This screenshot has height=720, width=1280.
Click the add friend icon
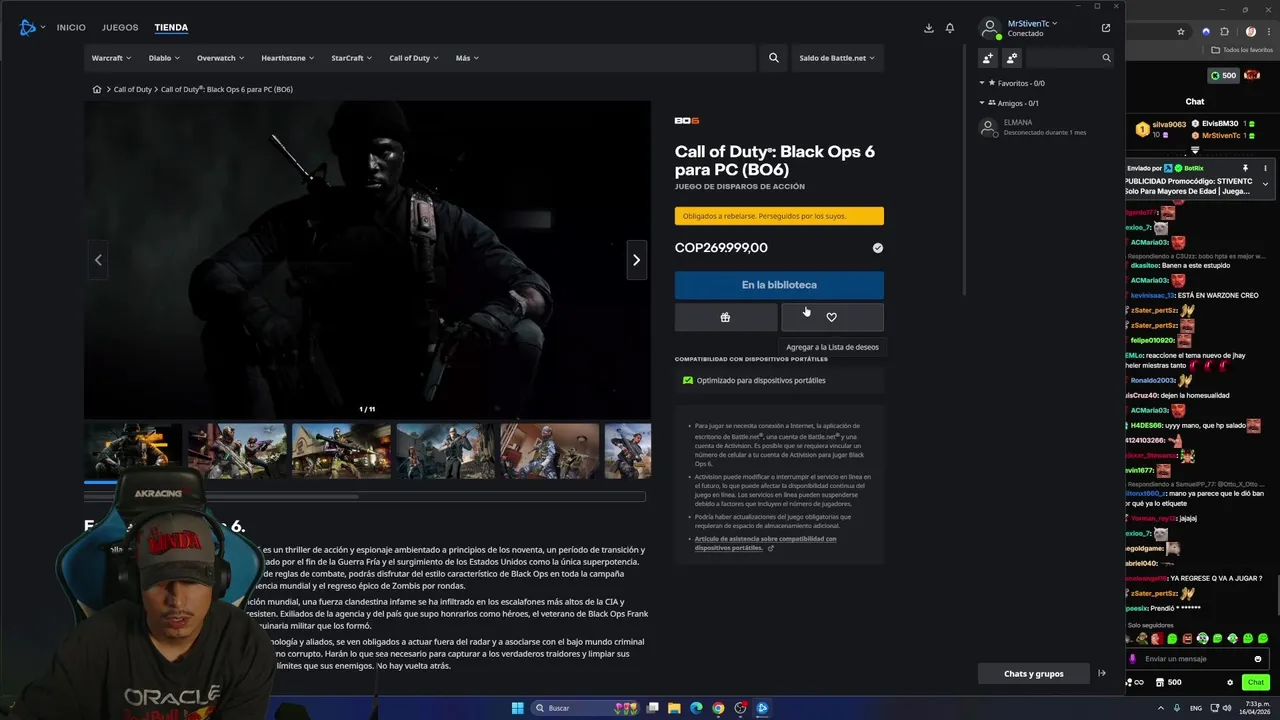pyautogui.click(x=988, y=58)
